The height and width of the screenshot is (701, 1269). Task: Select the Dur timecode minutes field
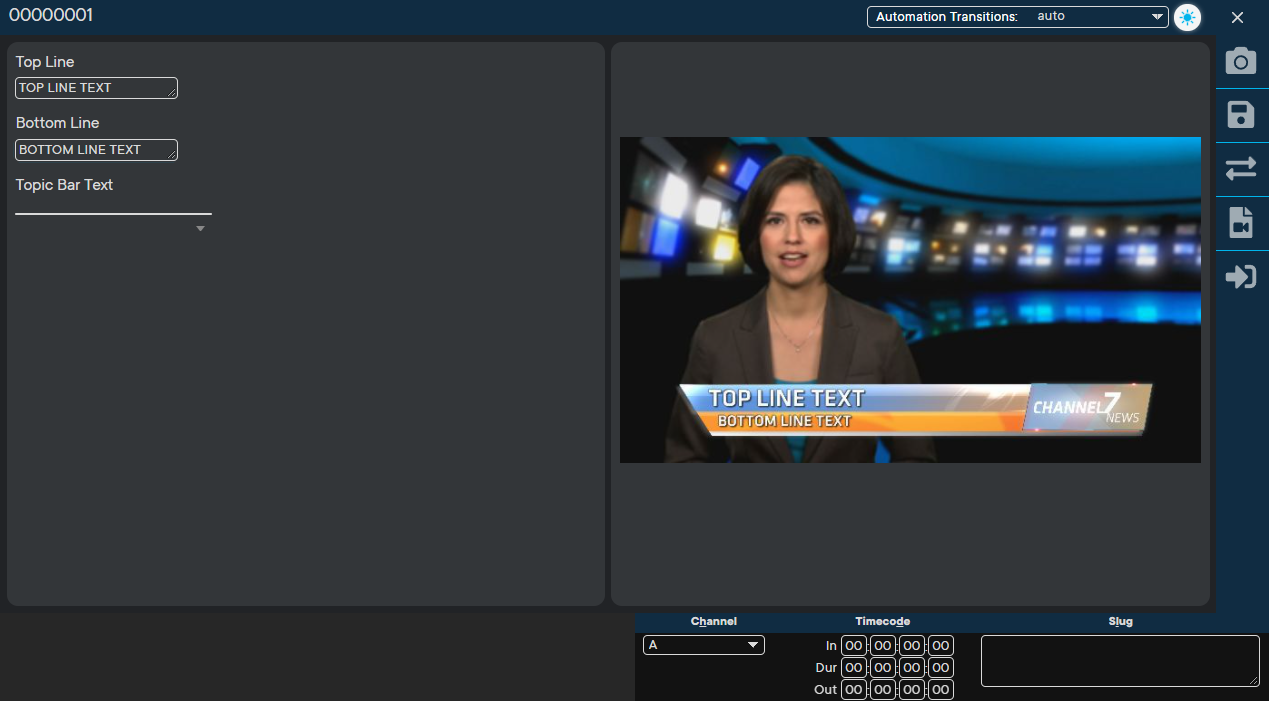coord(882,668)
